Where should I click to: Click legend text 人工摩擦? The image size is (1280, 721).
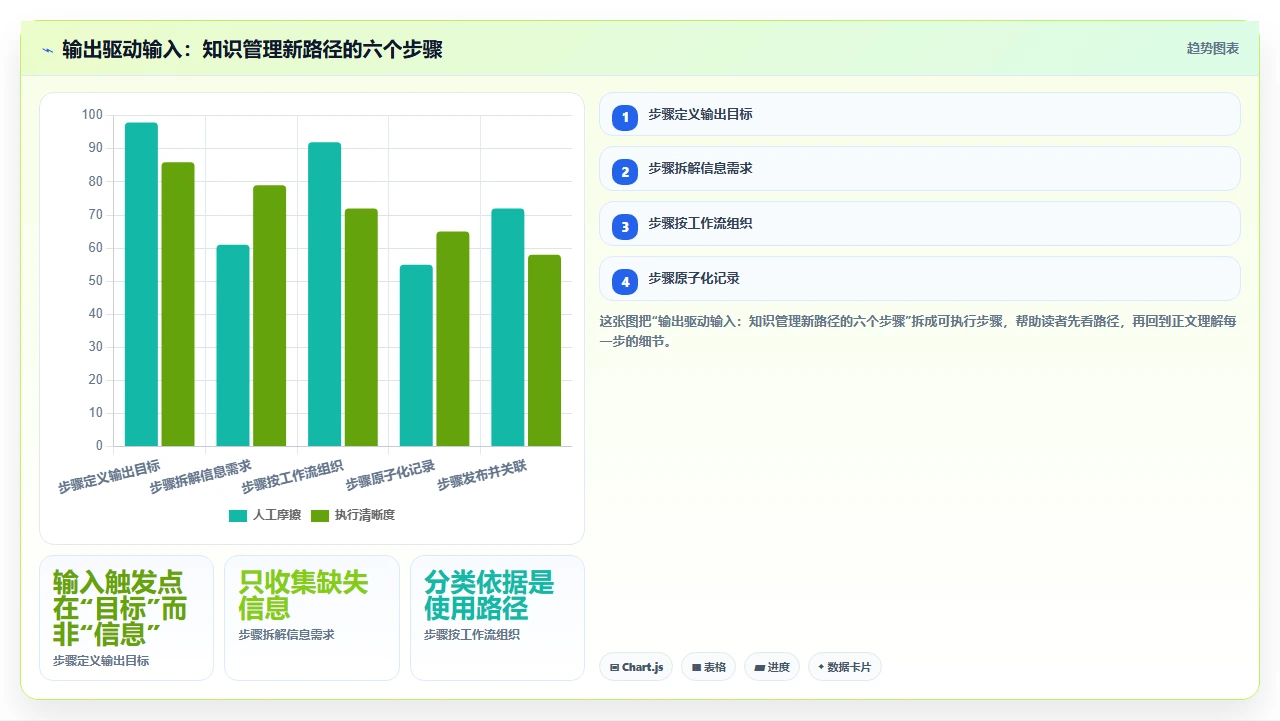coord(277,515)
